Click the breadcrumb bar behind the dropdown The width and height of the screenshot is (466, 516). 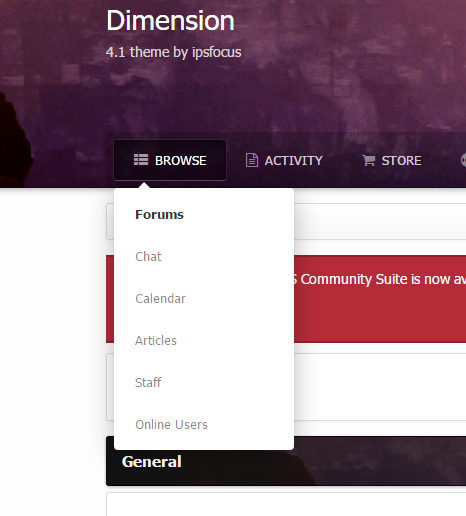tap(380, 221)
